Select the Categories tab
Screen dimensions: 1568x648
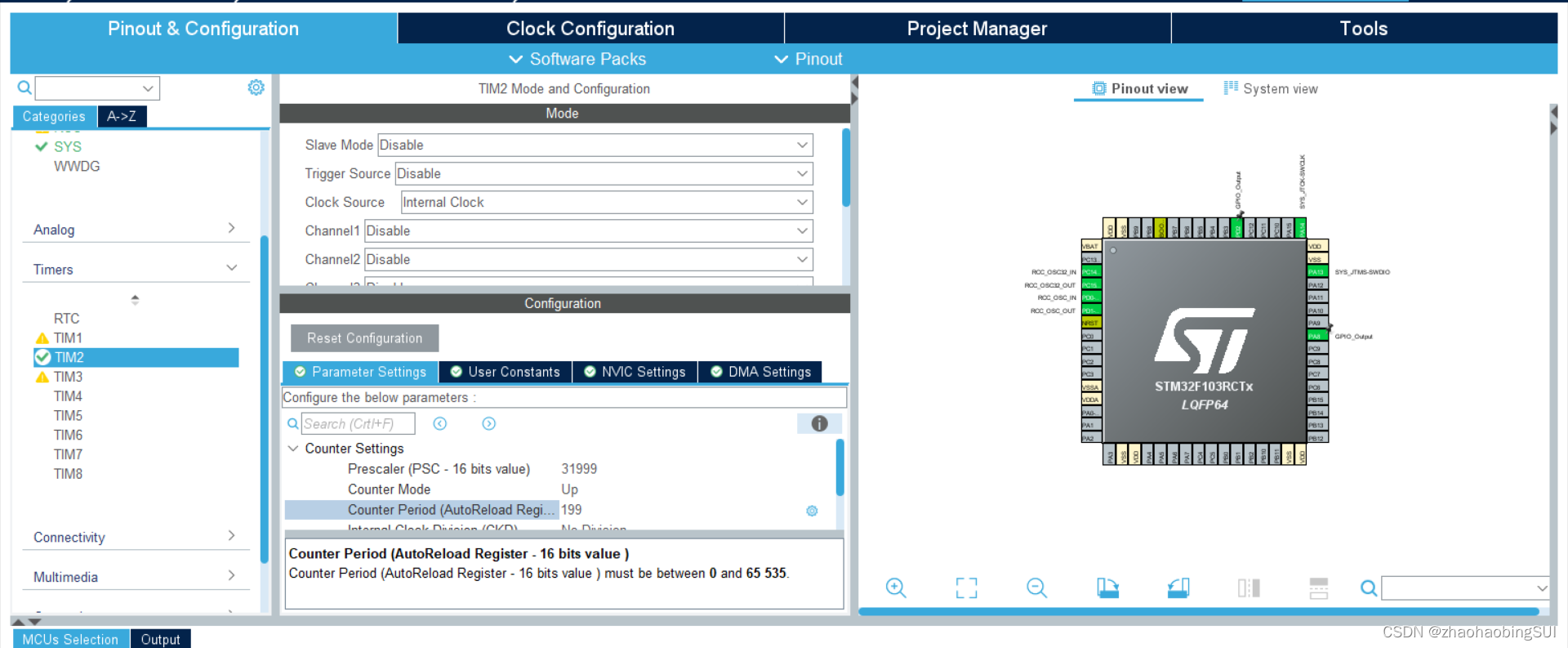click(54, 116)
